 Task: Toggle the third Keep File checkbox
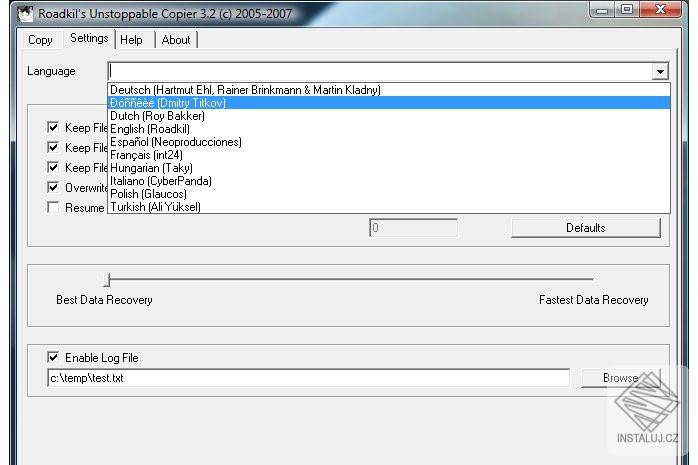pos(53,167)
